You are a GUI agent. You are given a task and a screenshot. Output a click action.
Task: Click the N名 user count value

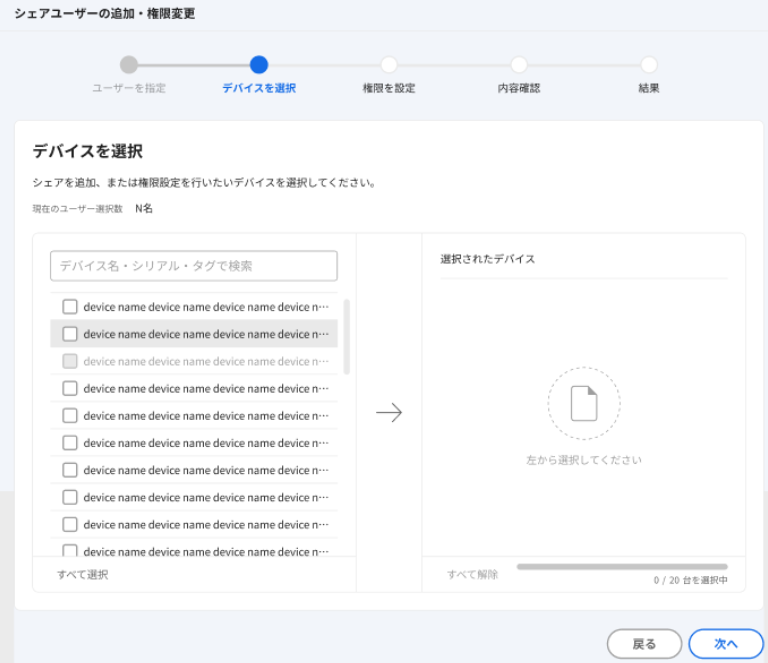(144, 209)
